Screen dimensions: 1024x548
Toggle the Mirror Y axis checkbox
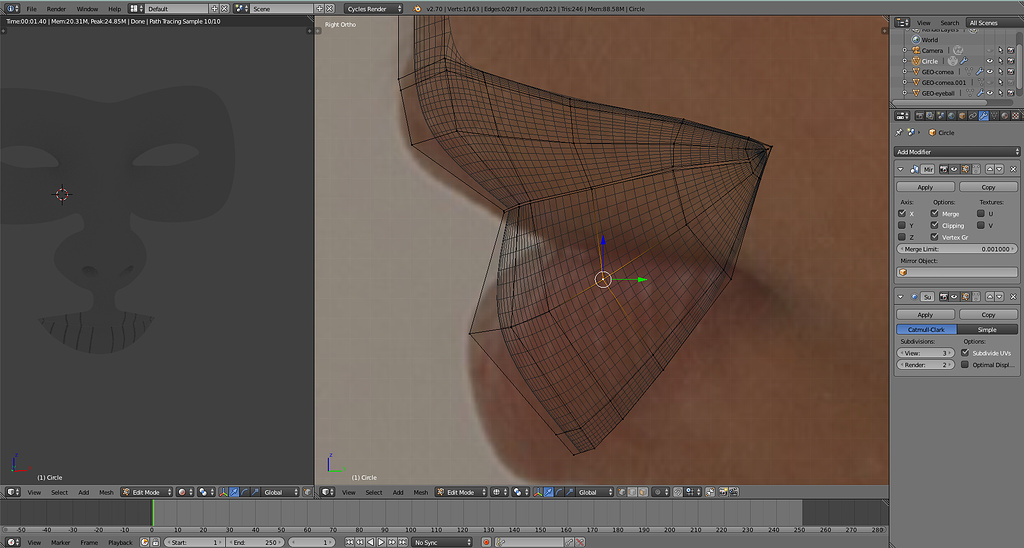click(x=902, y=225)
